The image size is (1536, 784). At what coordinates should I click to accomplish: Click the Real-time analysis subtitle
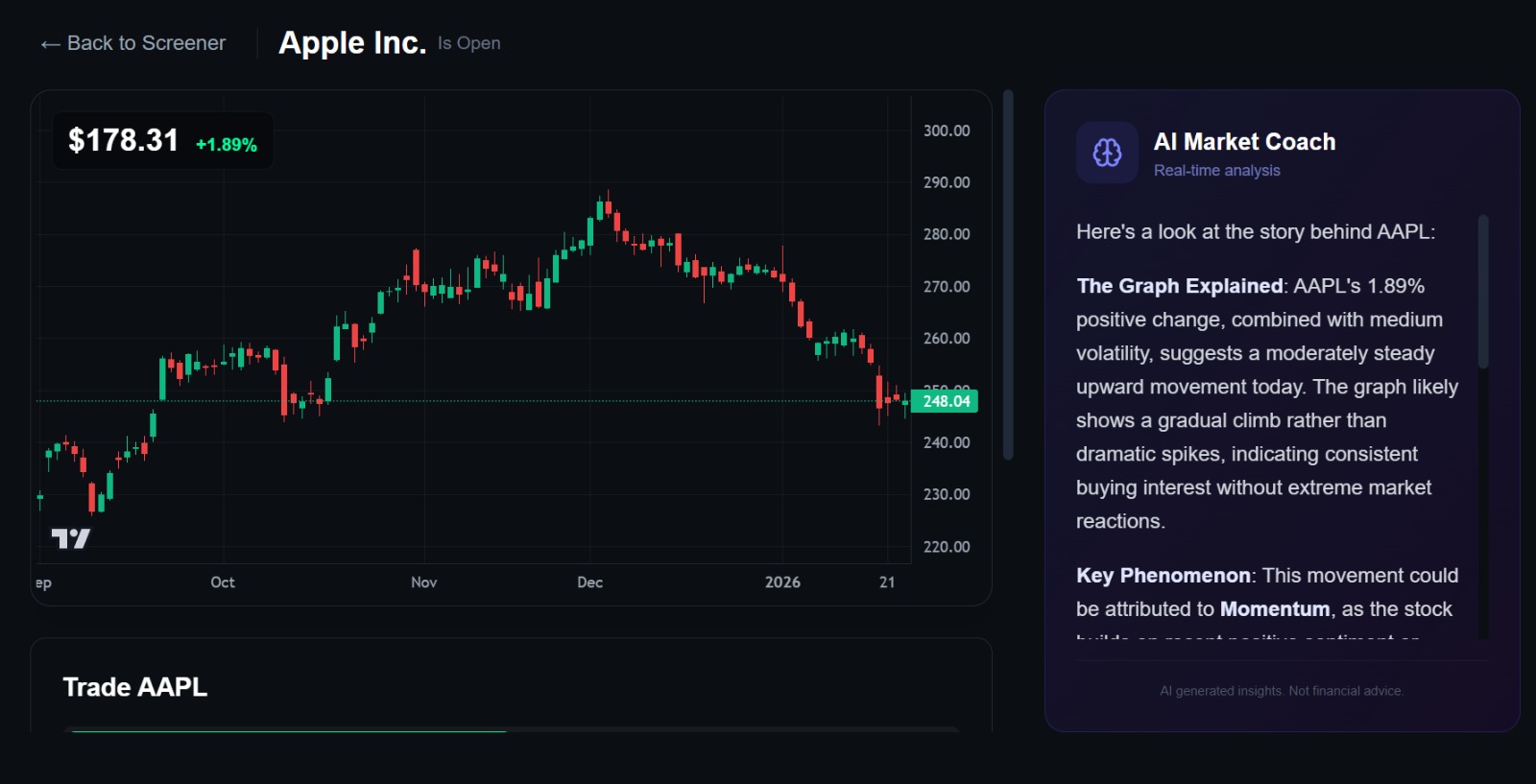(1216, 171)
